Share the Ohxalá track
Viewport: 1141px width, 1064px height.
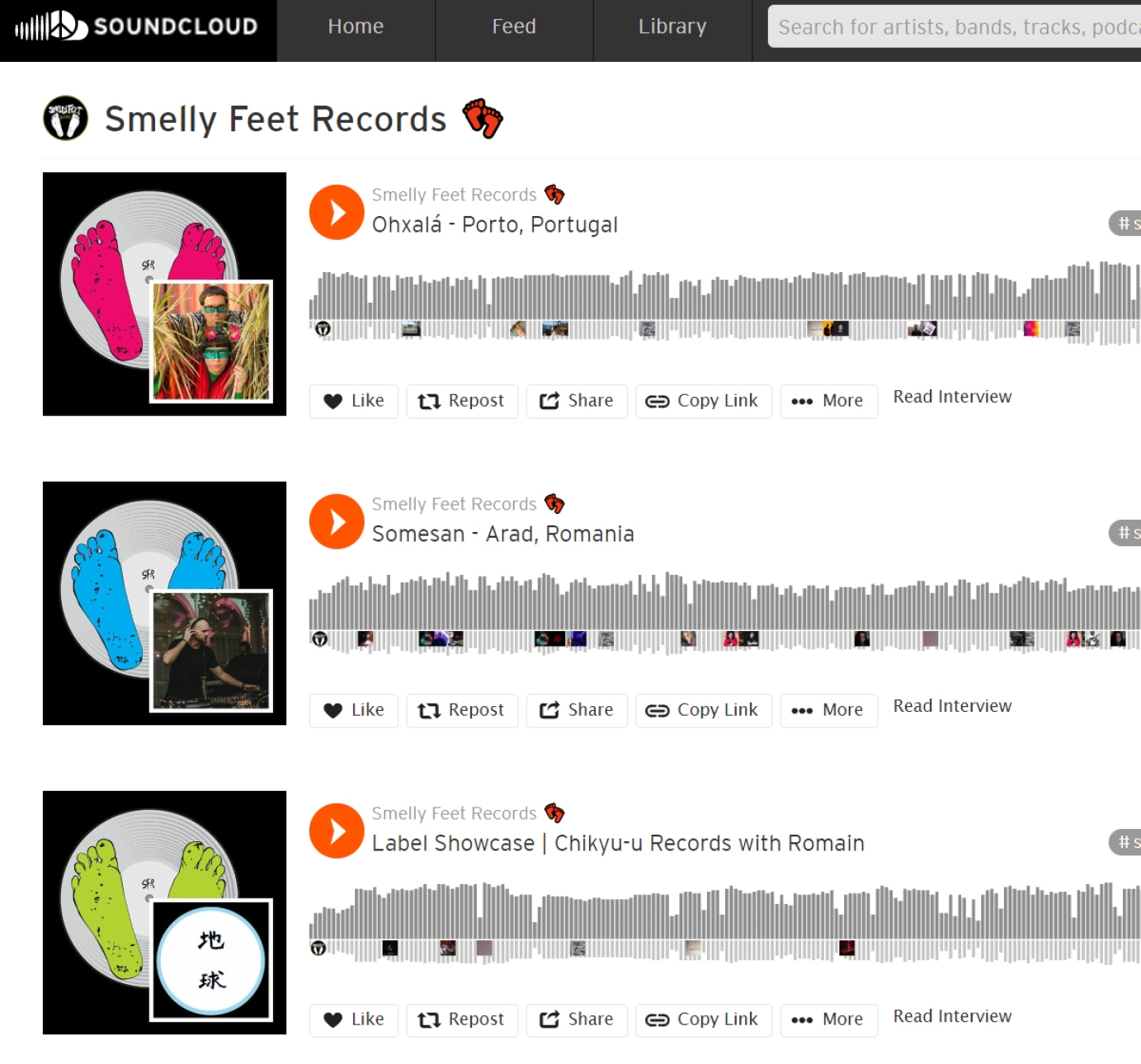[x=577, y=401]
